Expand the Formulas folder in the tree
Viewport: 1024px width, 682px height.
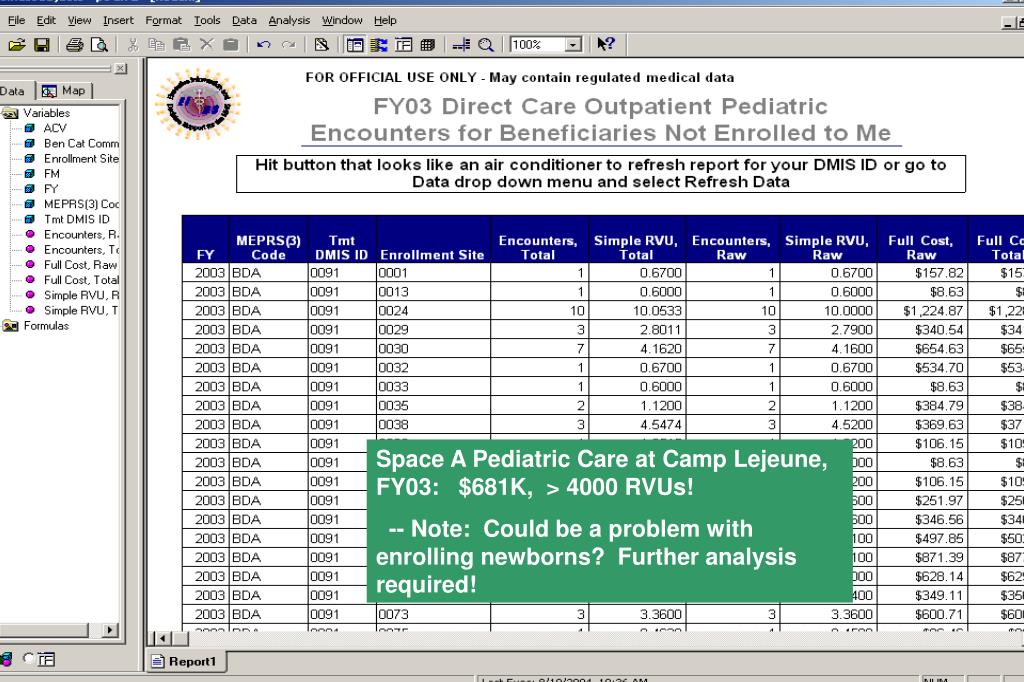coord(10,325)
